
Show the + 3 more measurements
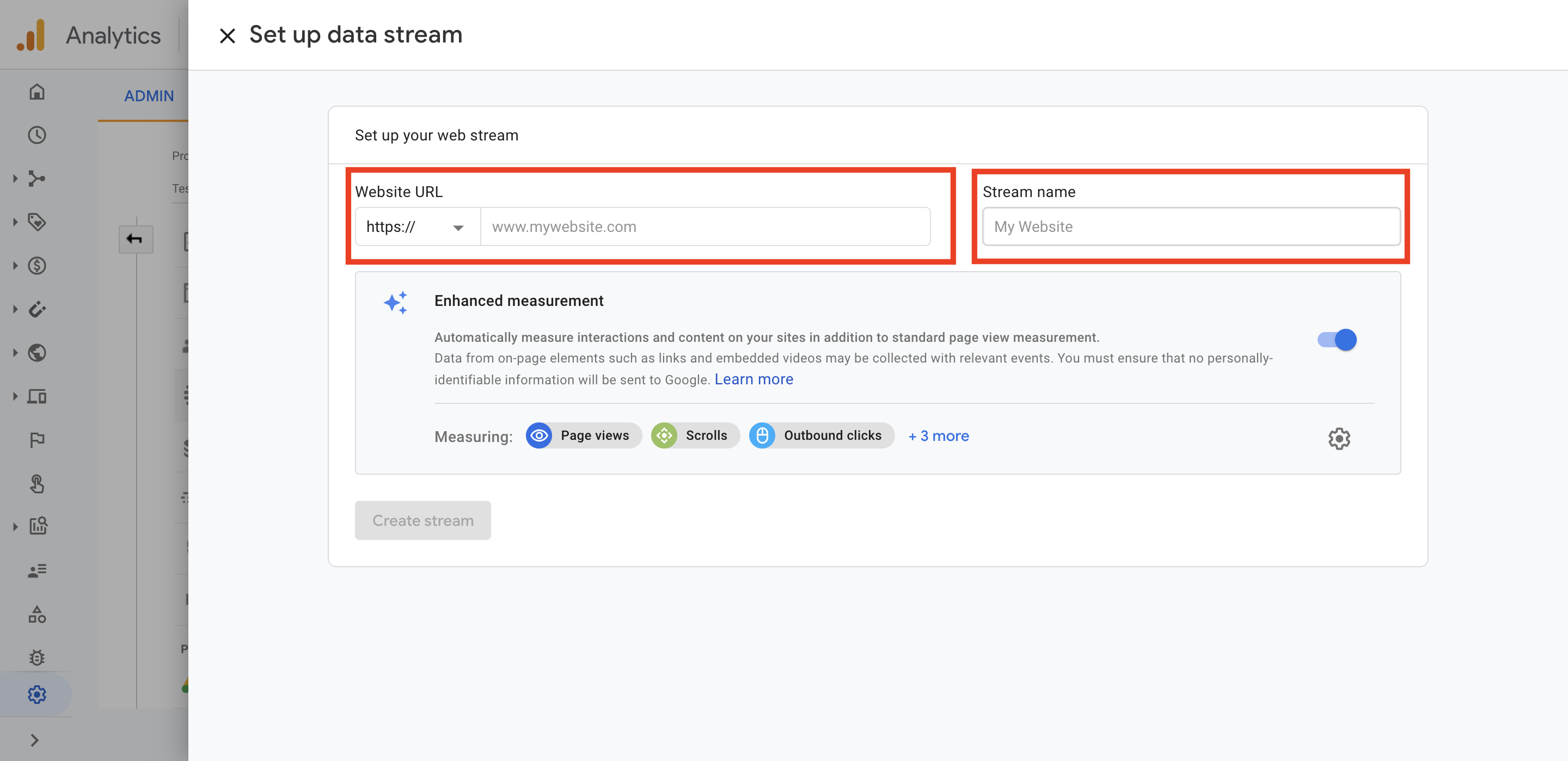pyautogui.click(x=938, y=436)
